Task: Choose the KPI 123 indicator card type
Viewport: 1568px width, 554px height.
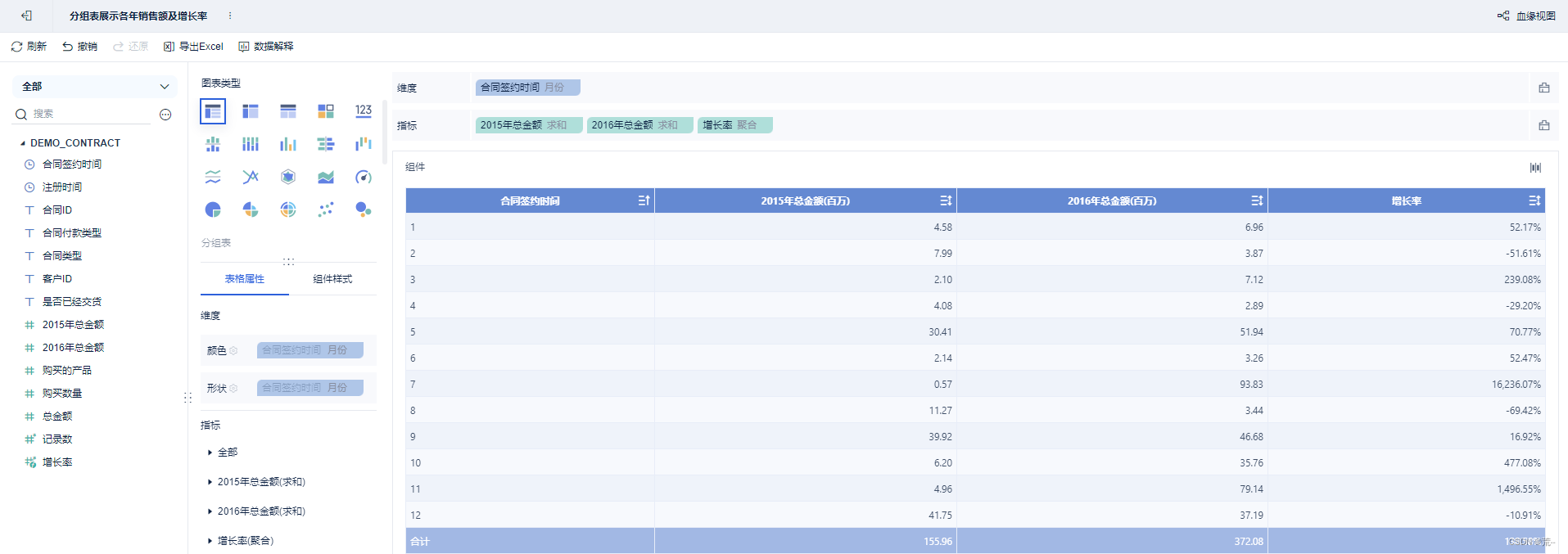Action: 364,111
